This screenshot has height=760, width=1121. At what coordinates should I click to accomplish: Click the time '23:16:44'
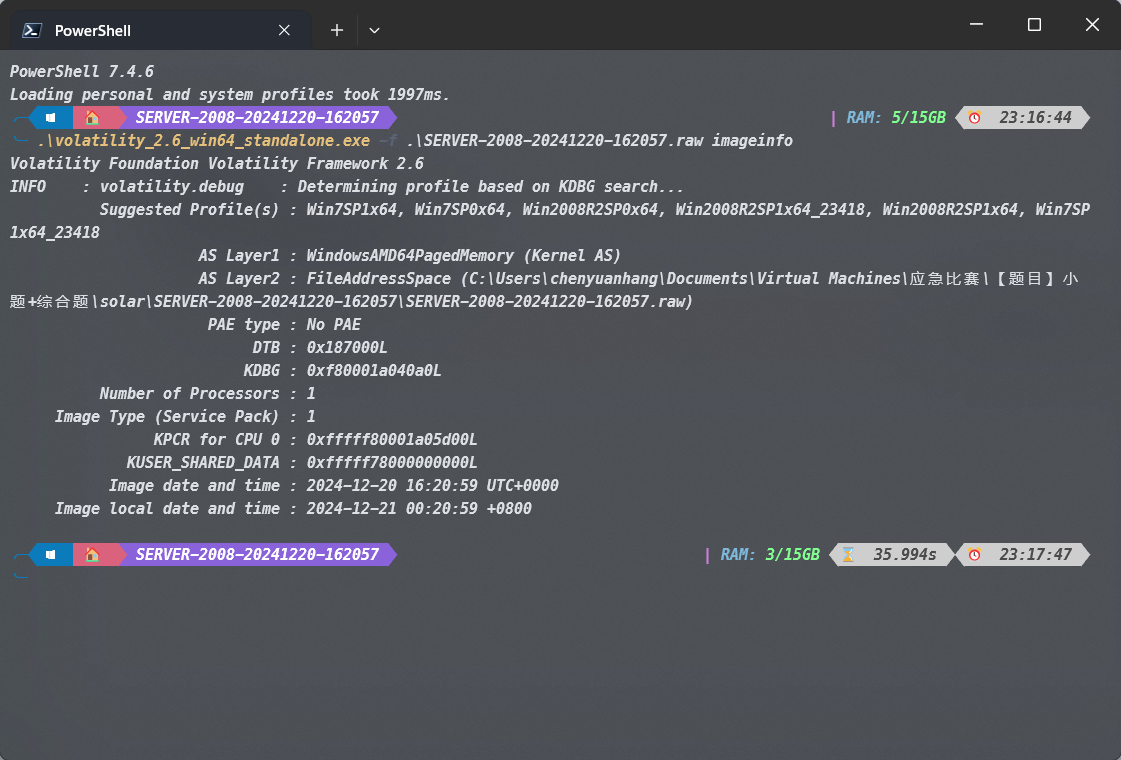(1035, 117)
